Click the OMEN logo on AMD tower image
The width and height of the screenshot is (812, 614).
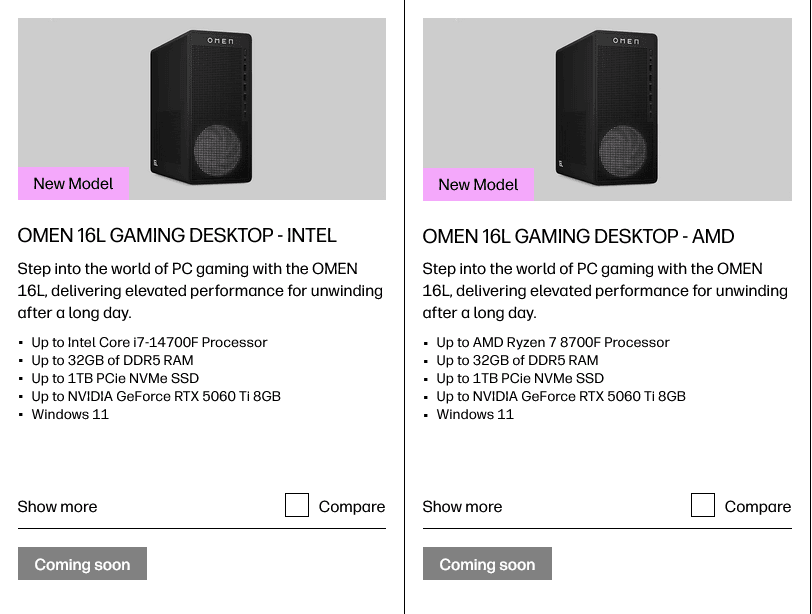coord(626,41)
